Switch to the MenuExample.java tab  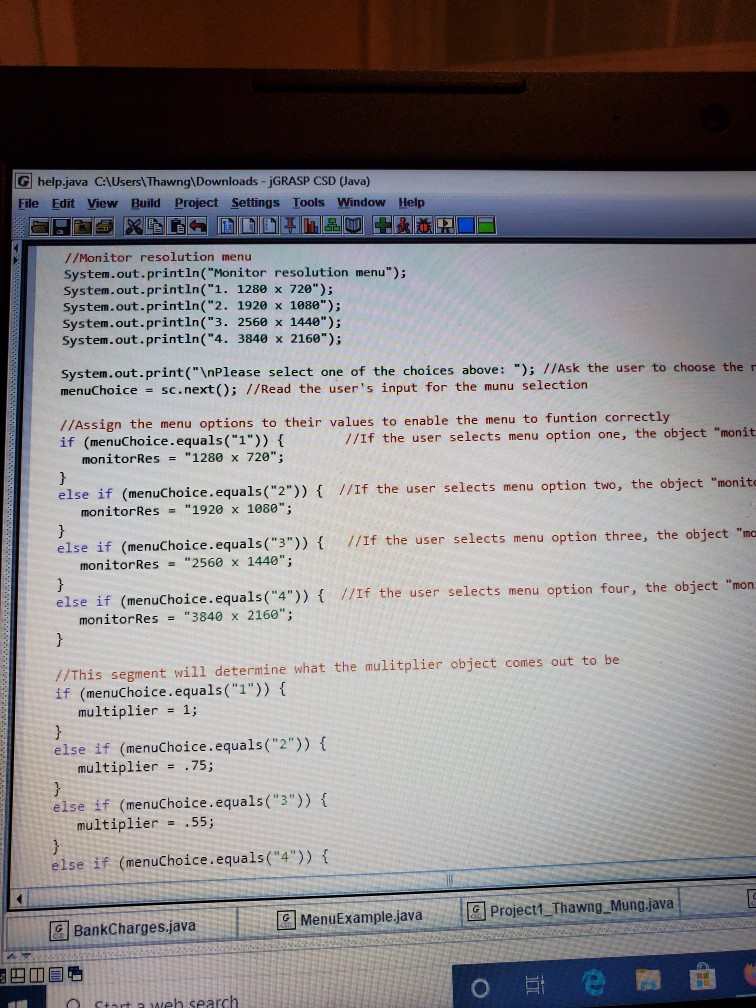(350, 918)
